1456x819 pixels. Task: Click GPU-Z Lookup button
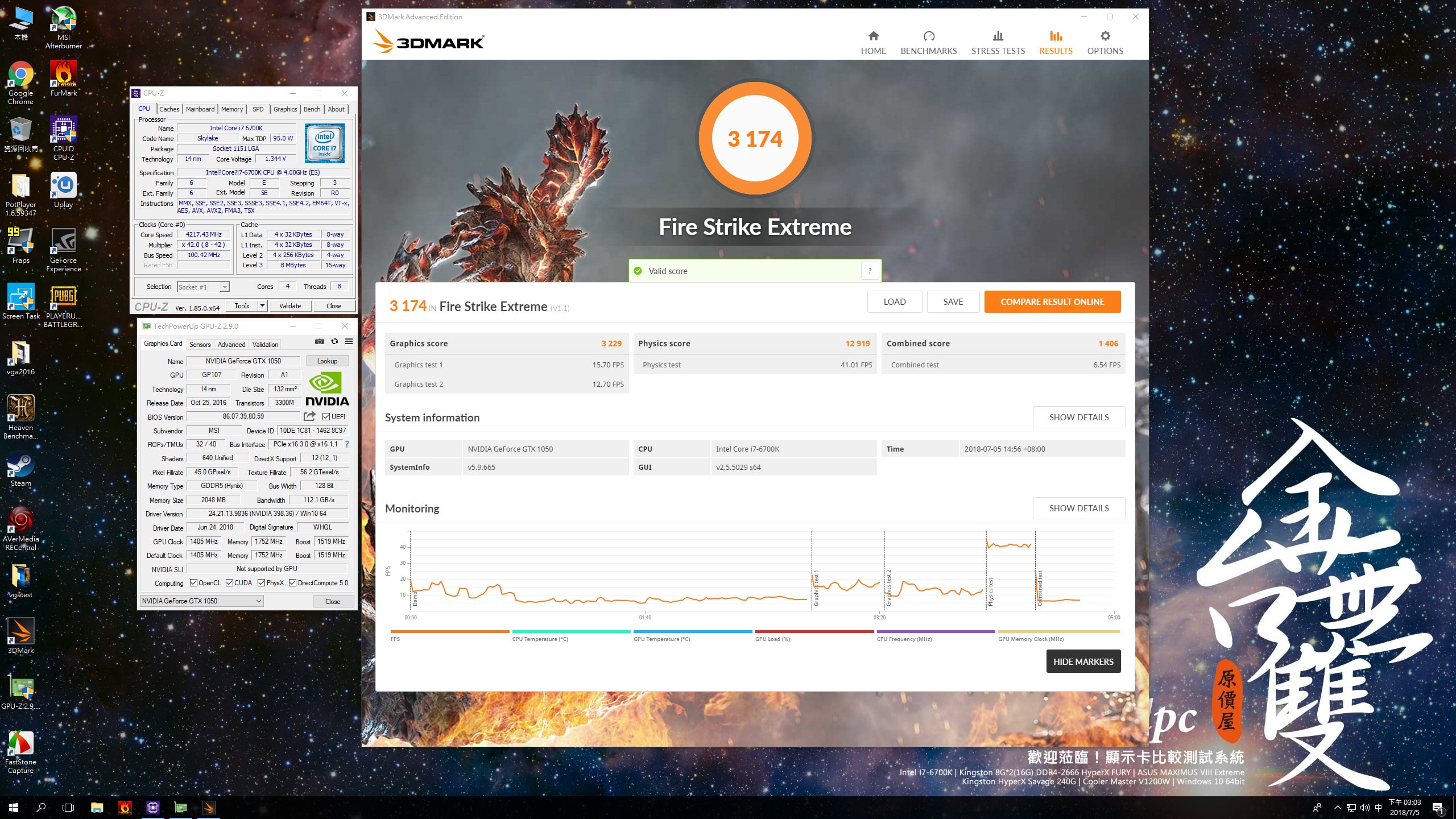click(327, 361)
